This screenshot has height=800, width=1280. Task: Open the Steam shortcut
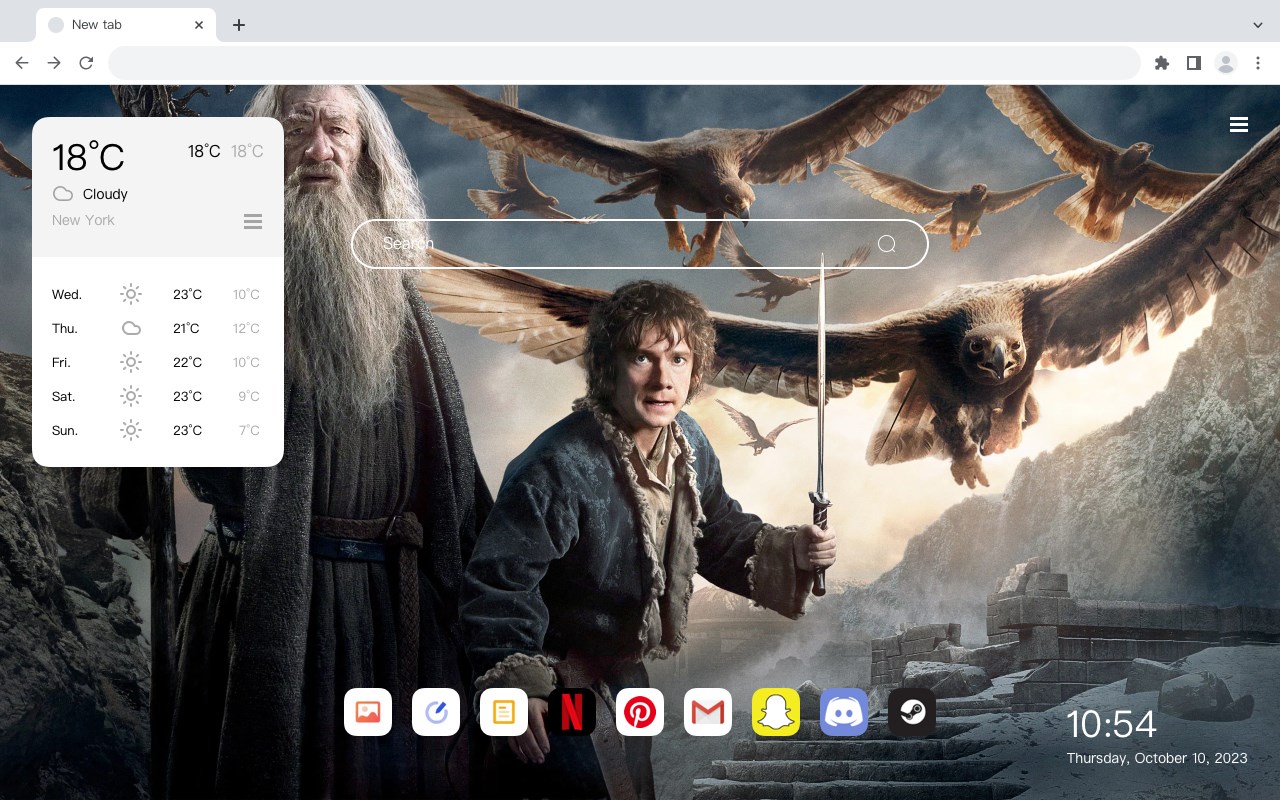pyautogui.click(x=912, y=712)
